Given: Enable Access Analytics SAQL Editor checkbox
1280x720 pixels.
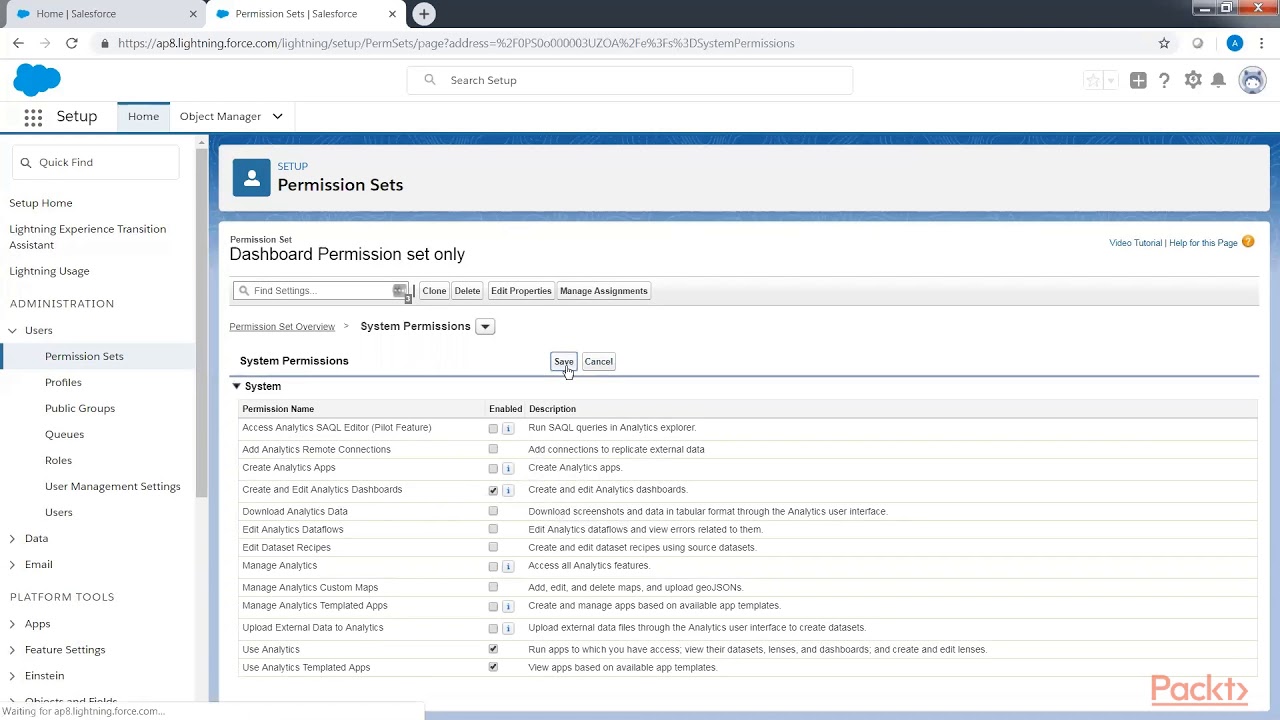Looking at the screenshot, I should [x=493, y=428].
